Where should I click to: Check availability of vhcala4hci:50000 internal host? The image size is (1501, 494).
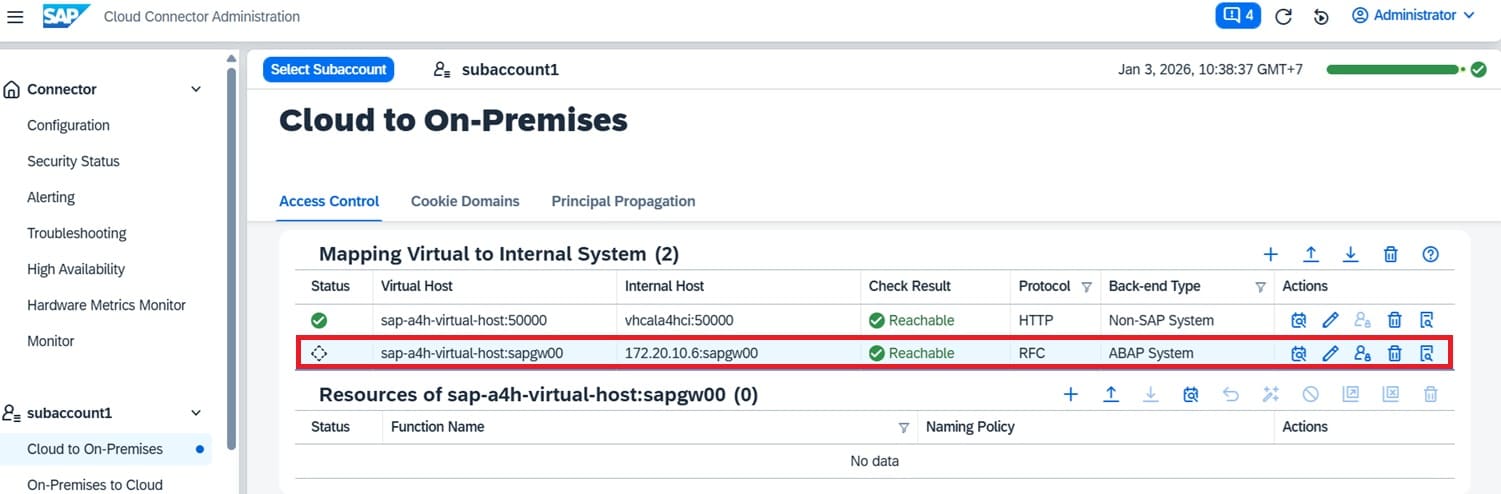point(1298,321)
